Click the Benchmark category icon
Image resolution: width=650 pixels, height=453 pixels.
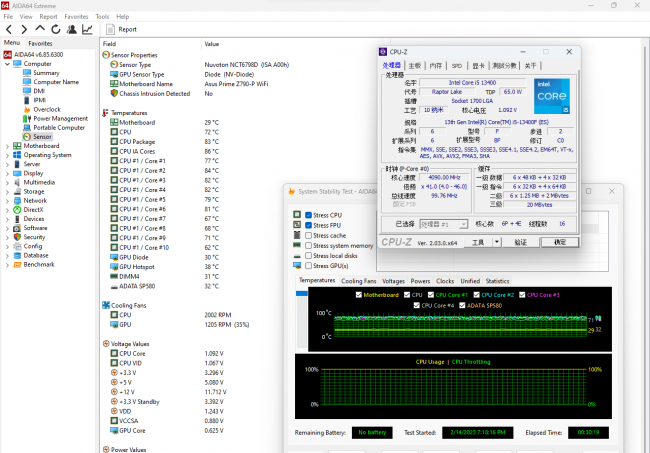click(x=17, y=264)
